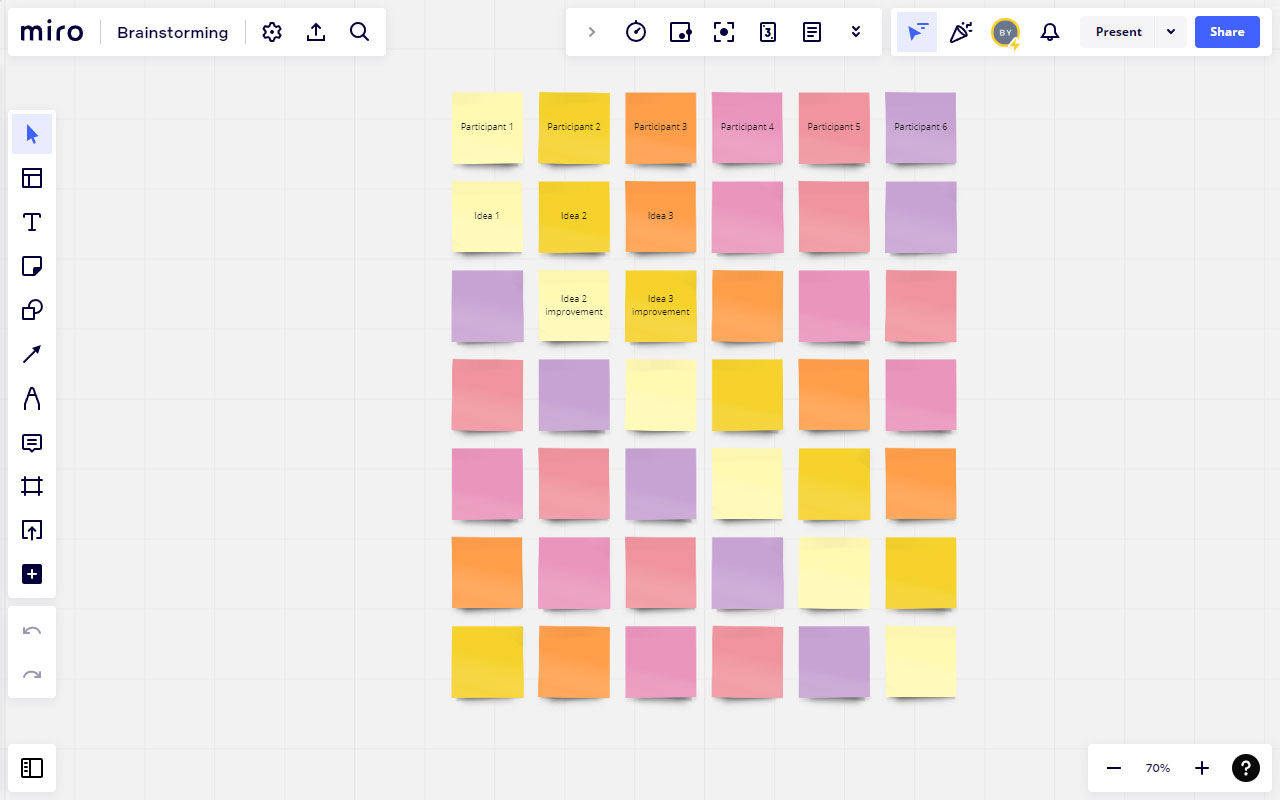Pick the pen drawing tool
This screenshot has width=1280, height=800.
(x=32, y=398)
